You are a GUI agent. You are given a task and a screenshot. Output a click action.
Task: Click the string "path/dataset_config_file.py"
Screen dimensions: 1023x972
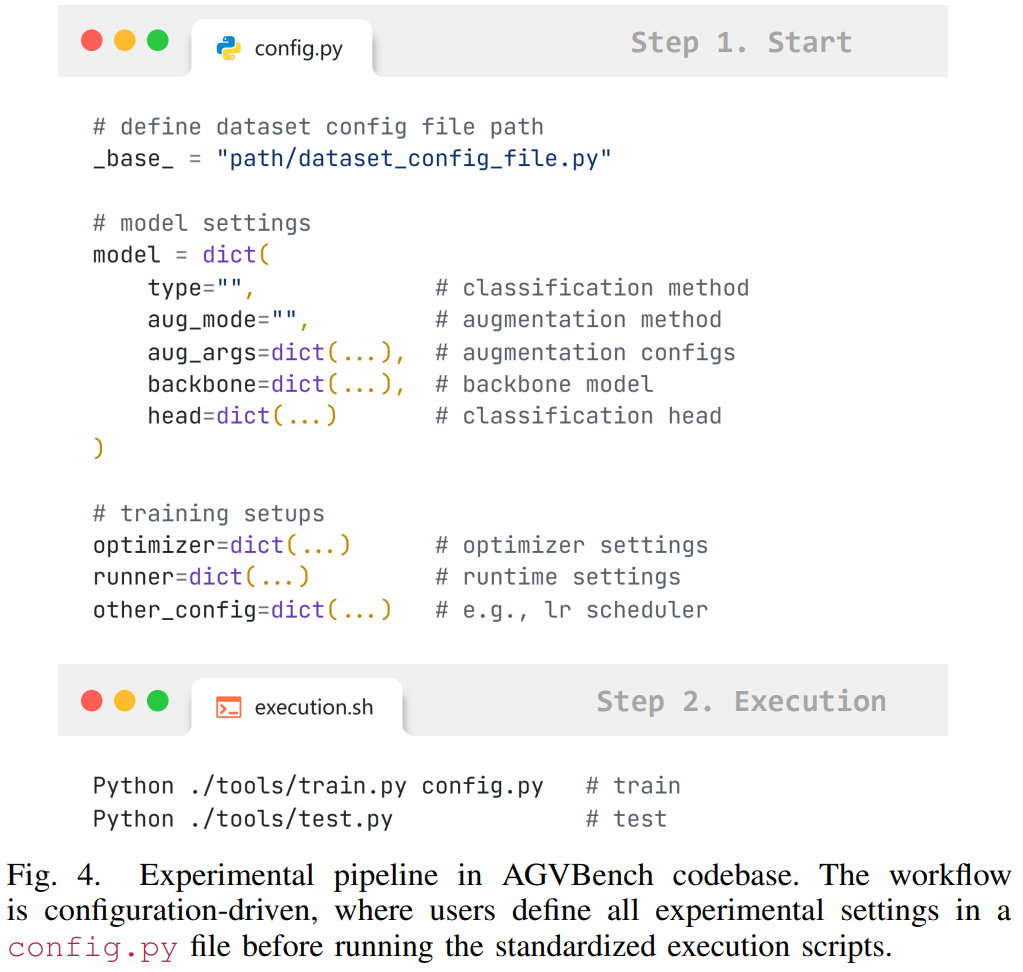(x=414, y=159)
